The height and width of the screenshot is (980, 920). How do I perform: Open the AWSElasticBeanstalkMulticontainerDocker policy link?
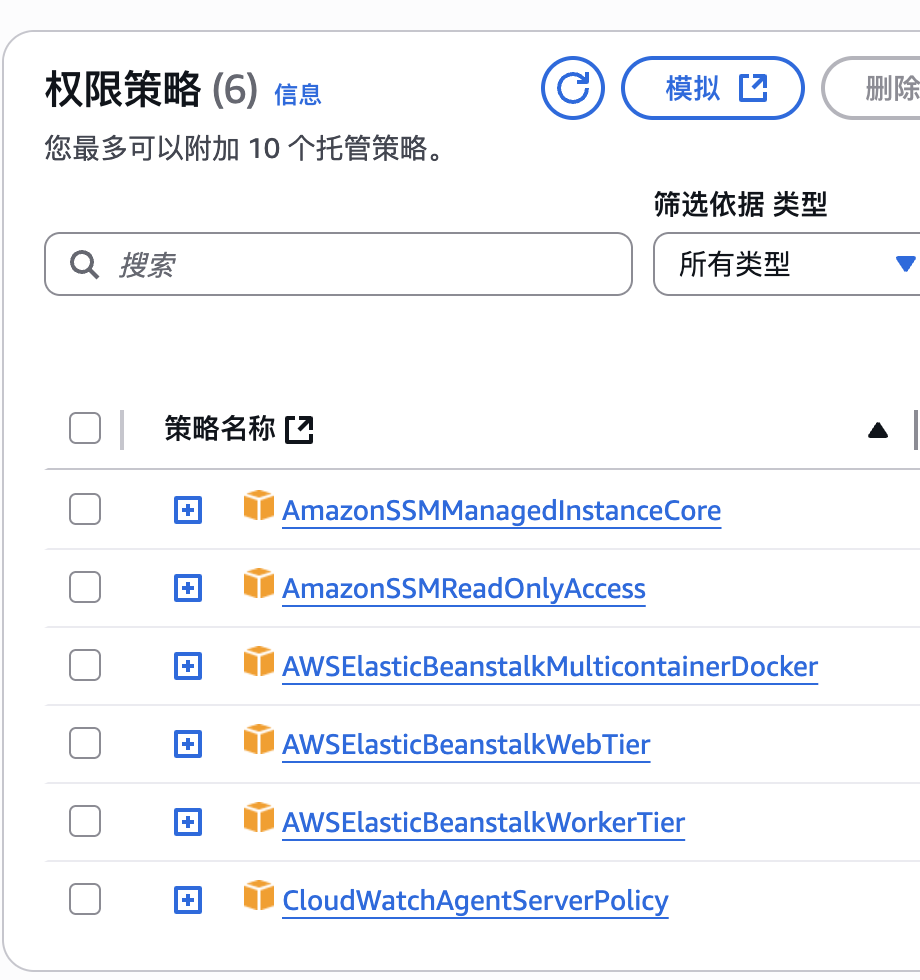coord(550,667)
